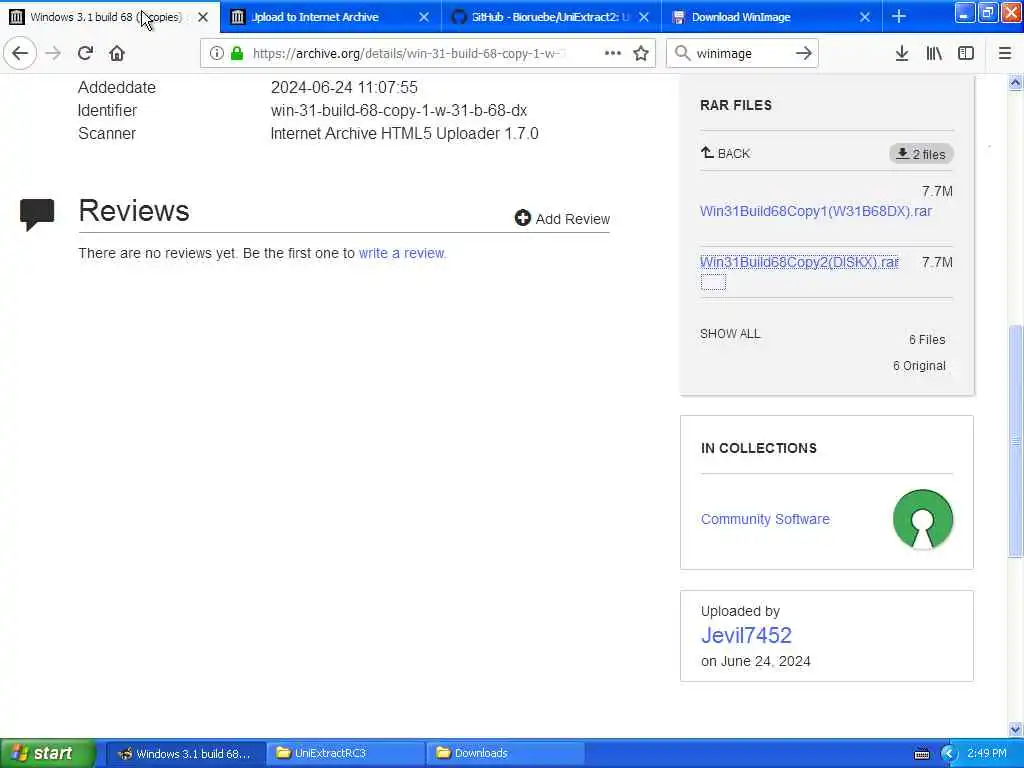Open the browser home page
Screen dimensions: 1024x768
coord(117,53)
